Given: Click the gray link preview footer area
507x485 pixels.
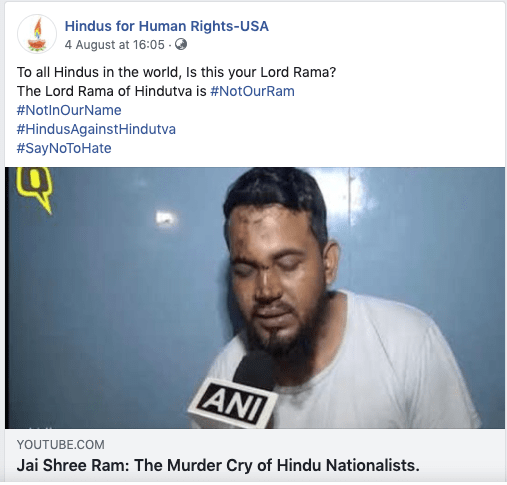Looking at the screenshot, I should (x=255, y=455).
